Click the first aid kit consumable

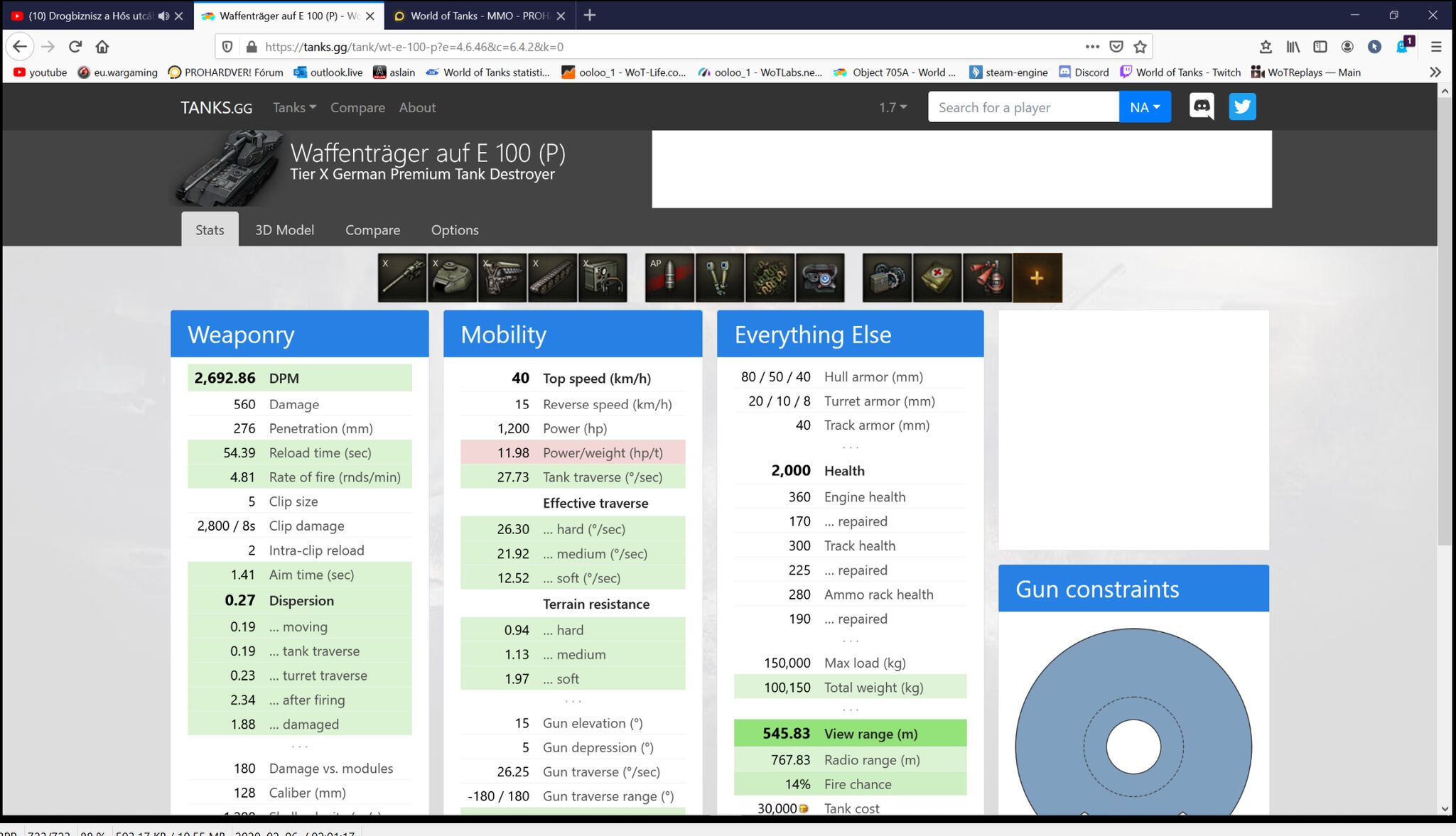(x=937, y=278)
